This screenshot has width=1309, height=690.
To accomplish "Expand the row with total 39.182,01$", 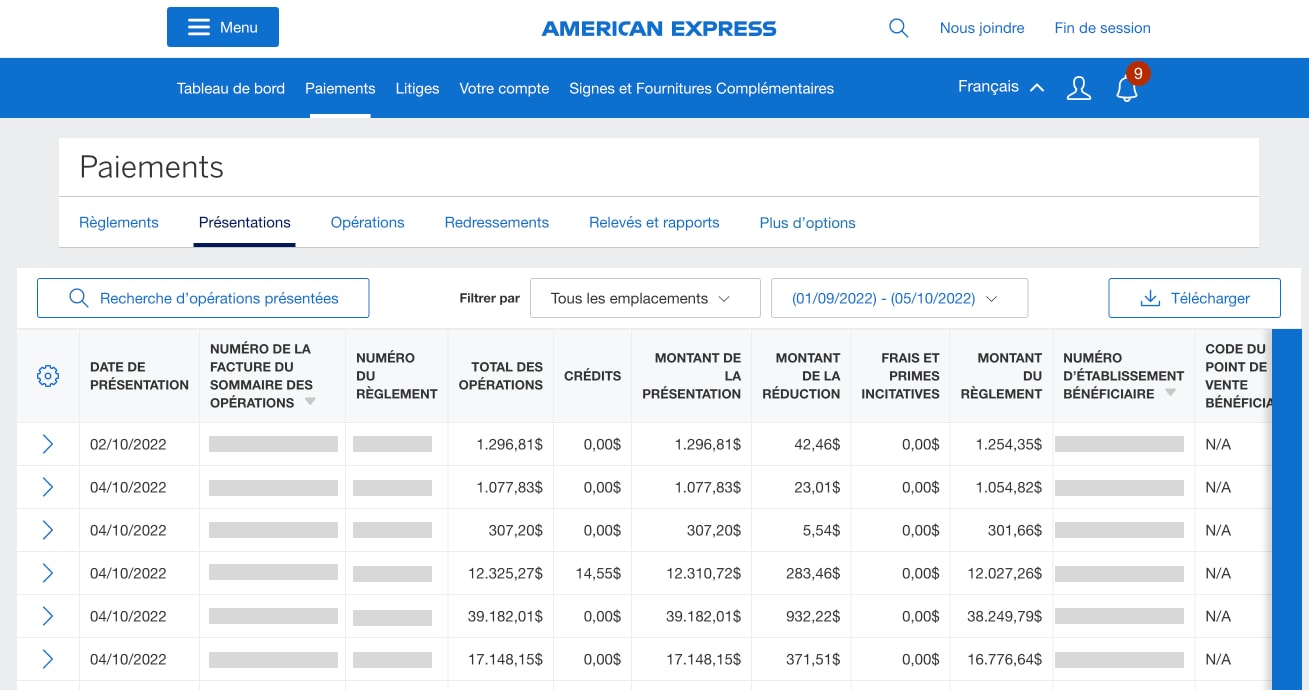I will [x=47, y=616].
